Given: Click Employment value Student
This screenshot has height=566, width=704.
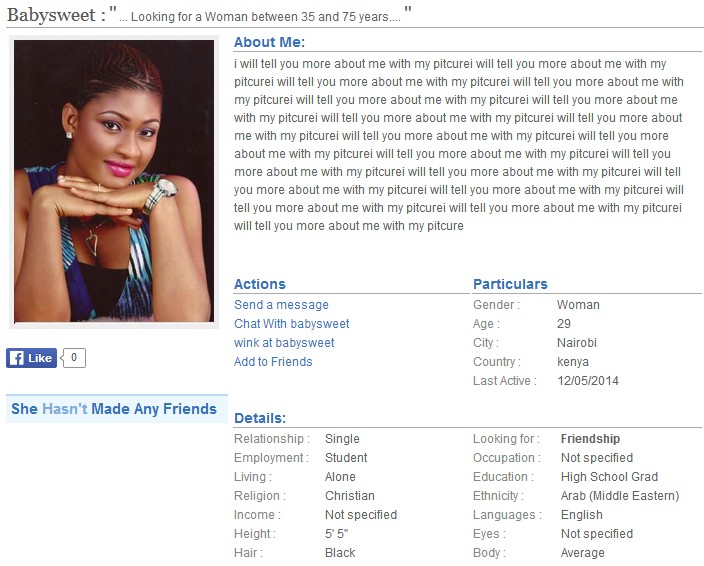Looking at the screenshot, I should pyautogui.click(x=346, y=458).
